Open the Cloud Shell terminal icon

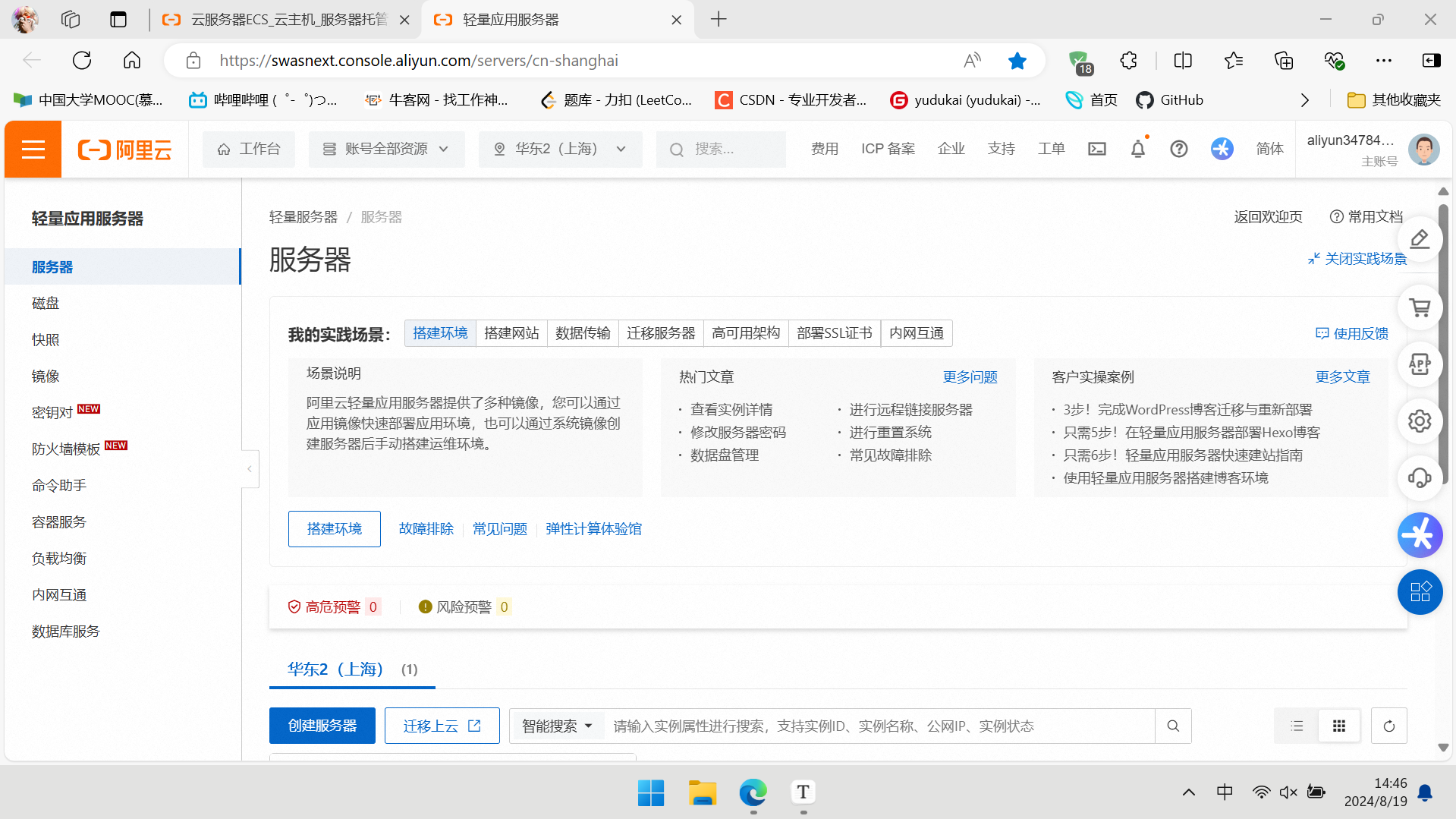(x=1097, y=149)
